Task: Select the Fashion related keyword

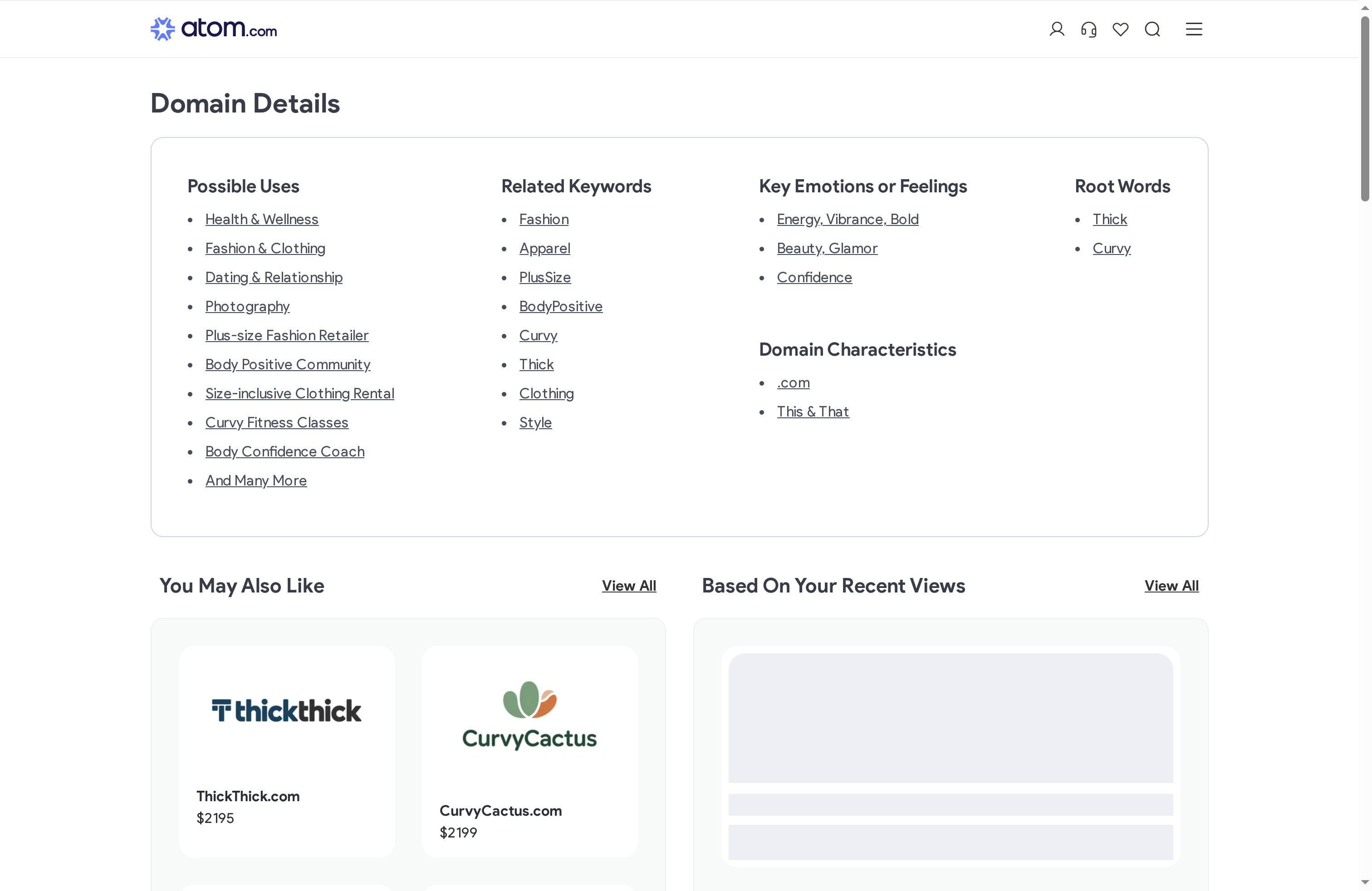Action: [544, 220]
